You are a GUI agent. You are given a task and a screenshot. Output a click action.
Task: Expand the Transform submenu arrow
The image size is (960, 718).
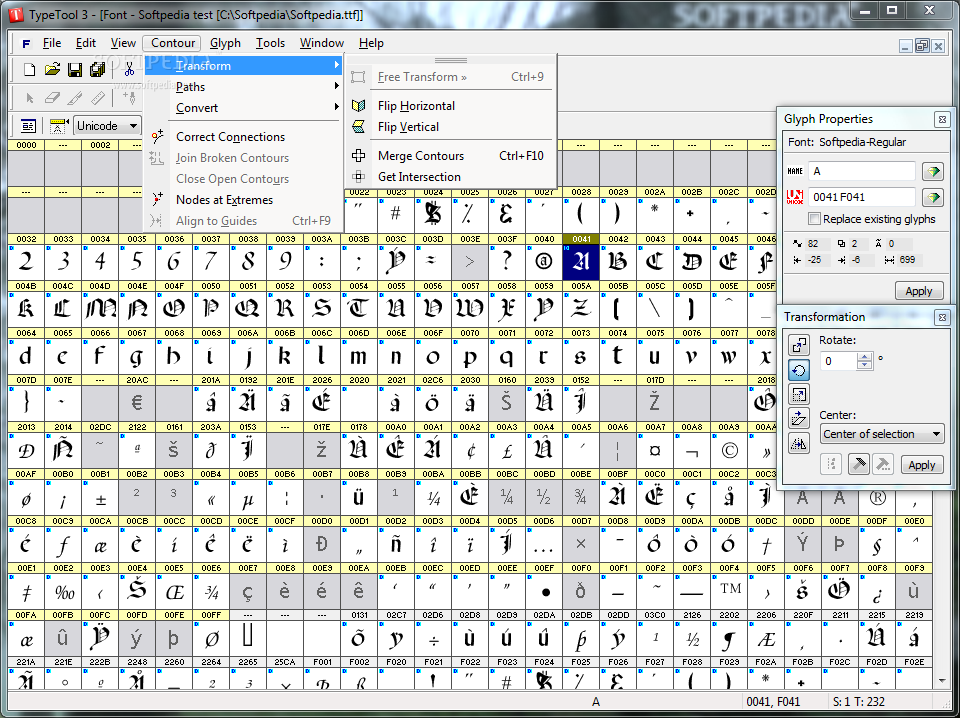336,65
